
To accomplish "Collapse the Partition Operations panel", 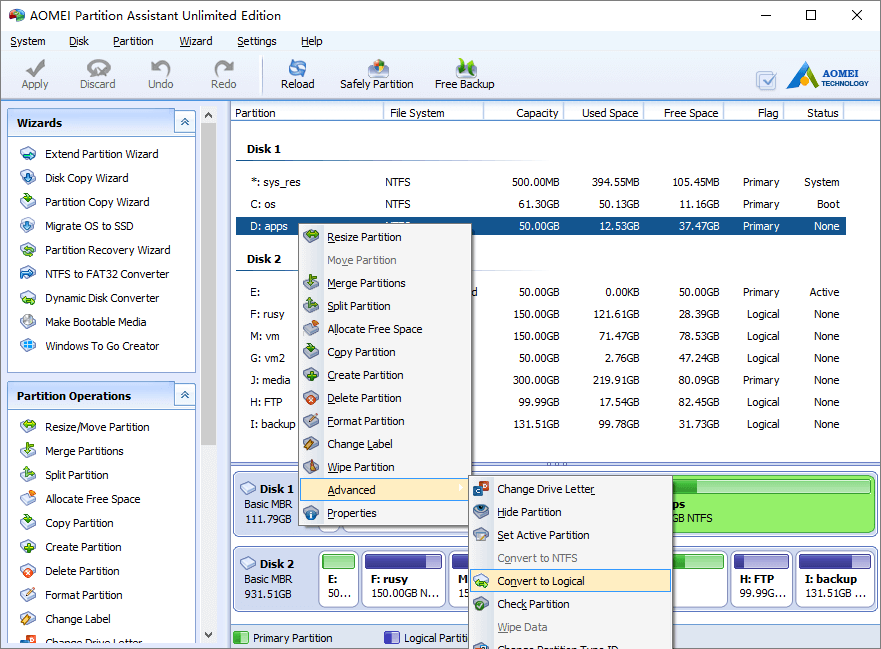I will coord(185,395).
